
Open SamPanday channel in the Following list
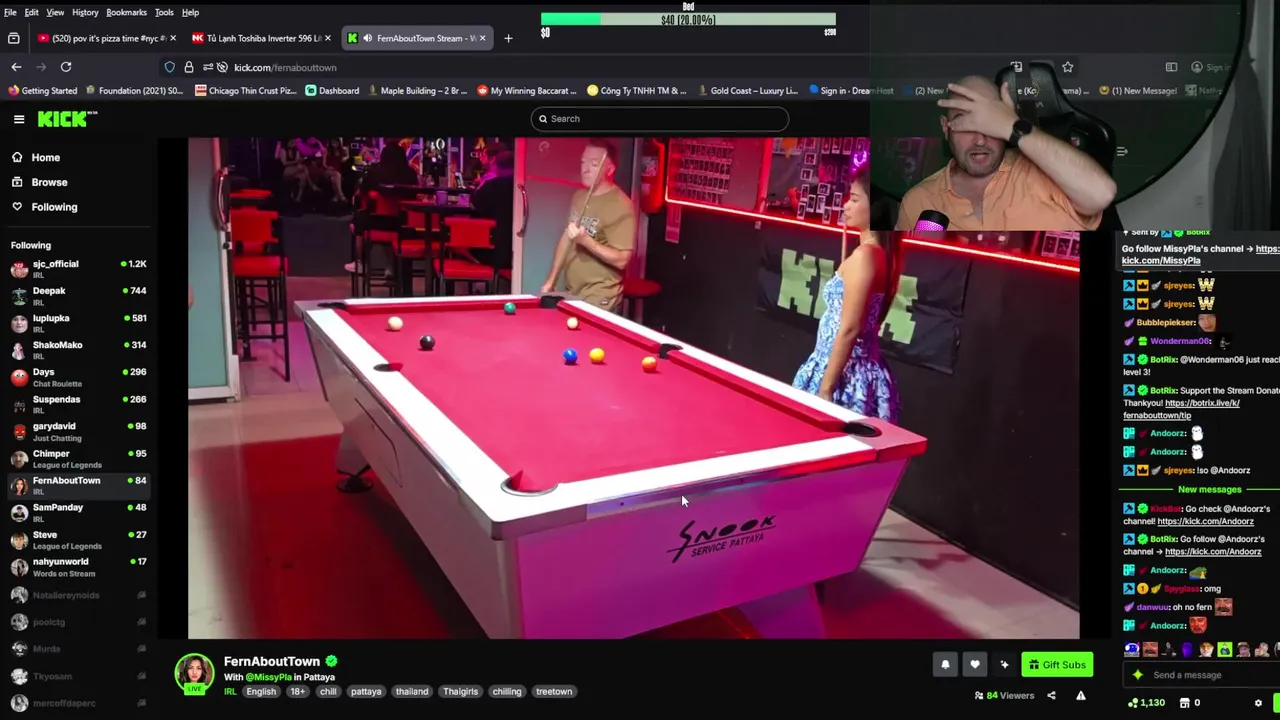point(78,512)
